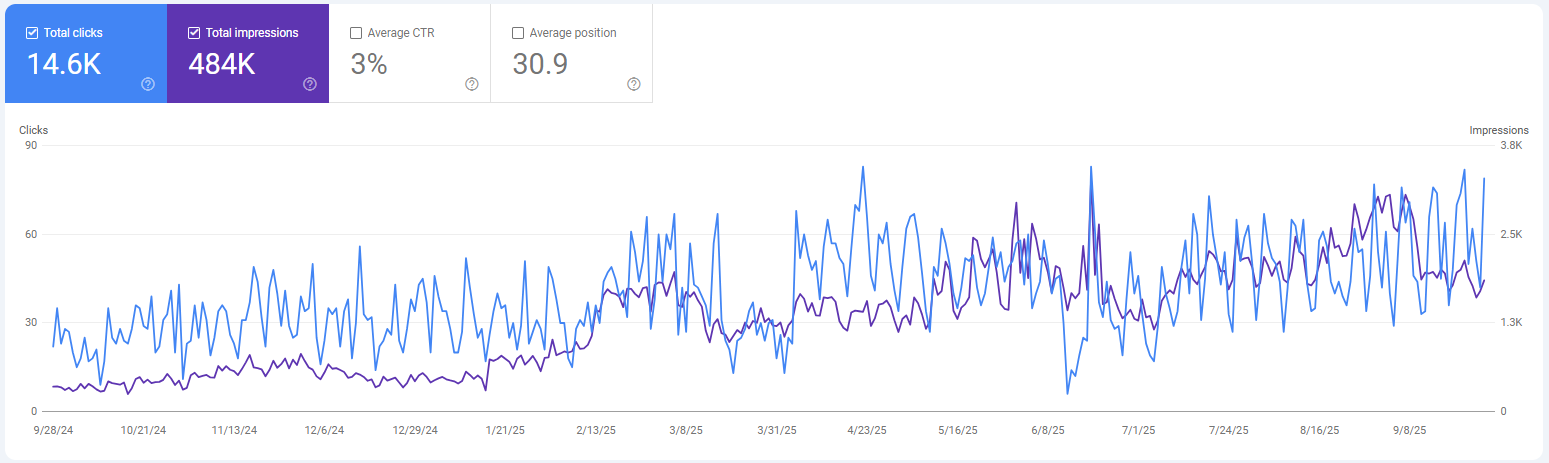
Task: Open help icon on Total impressions card
Action: 310,84
